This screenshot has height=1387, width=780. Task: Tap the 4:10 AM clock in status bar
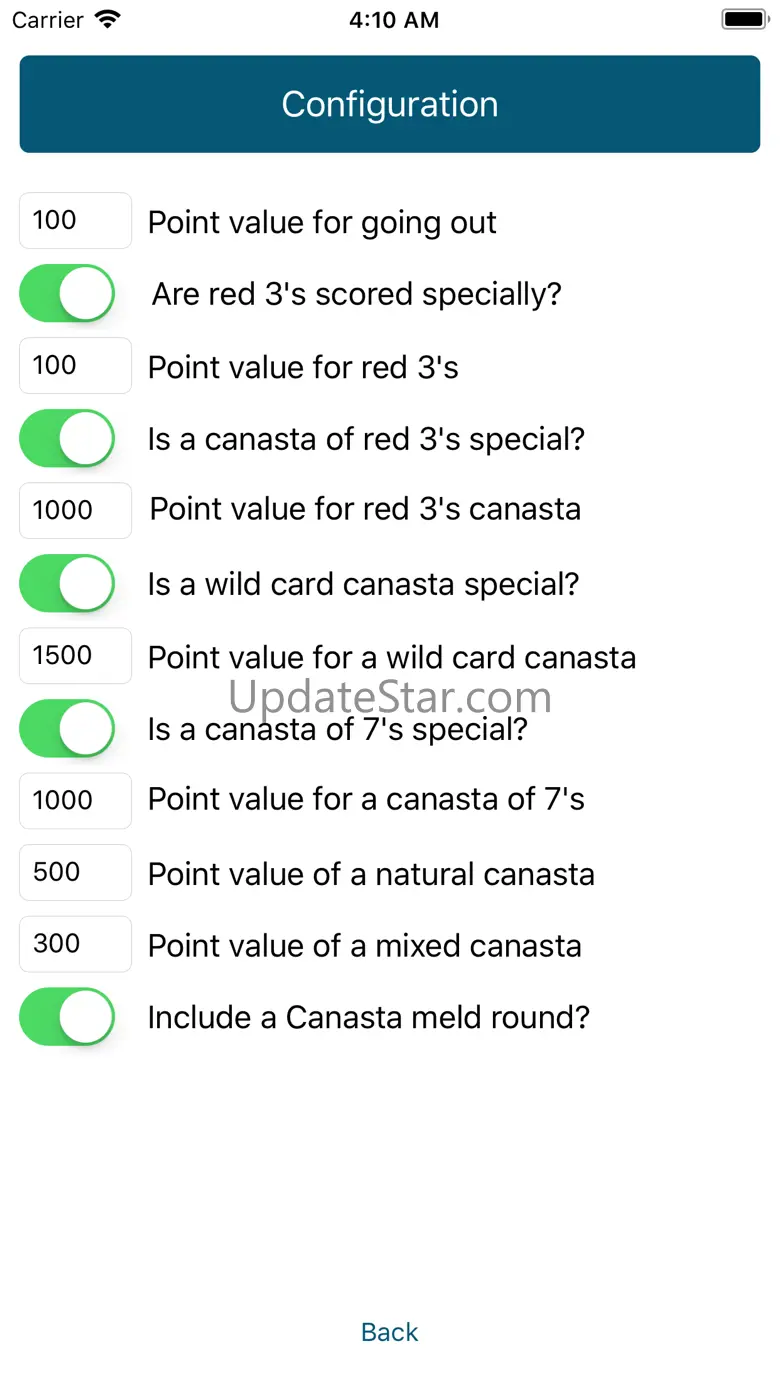pos(393,20)
